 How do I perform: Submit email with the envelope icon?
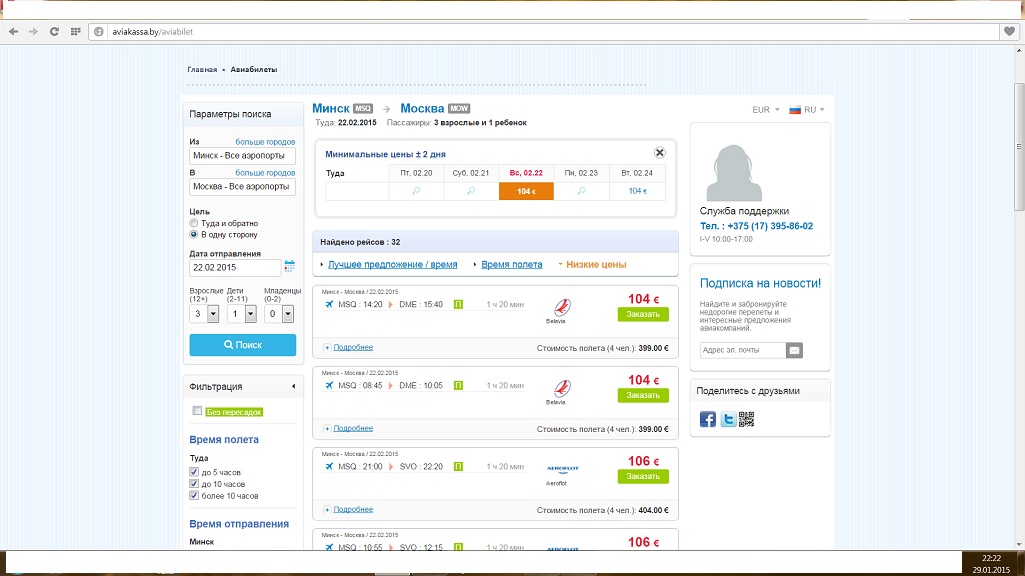pos(795,350)
